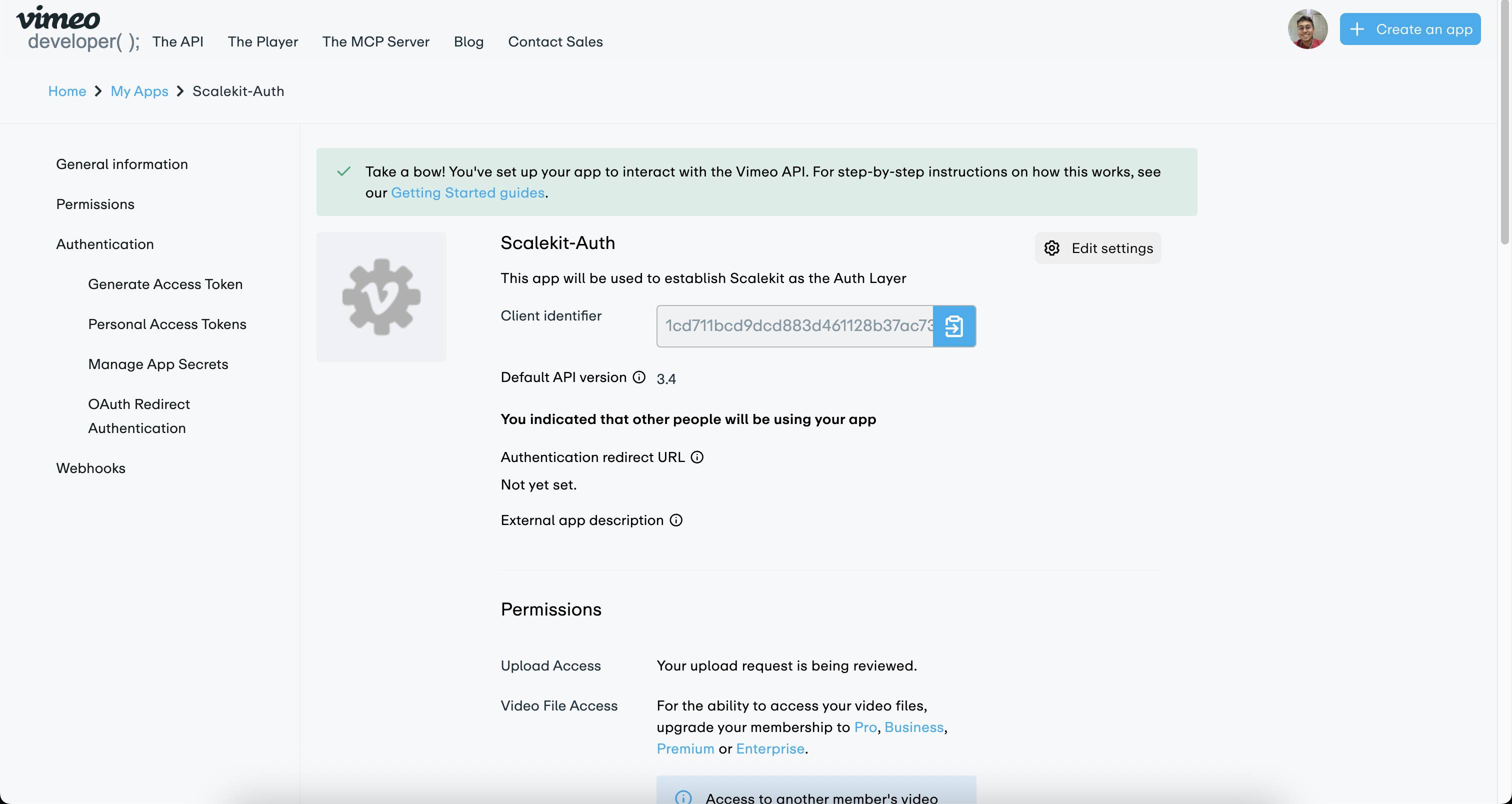1512x804 pixels.
Task: Click the info icon after External app description
Action: [x=676, y=520]
